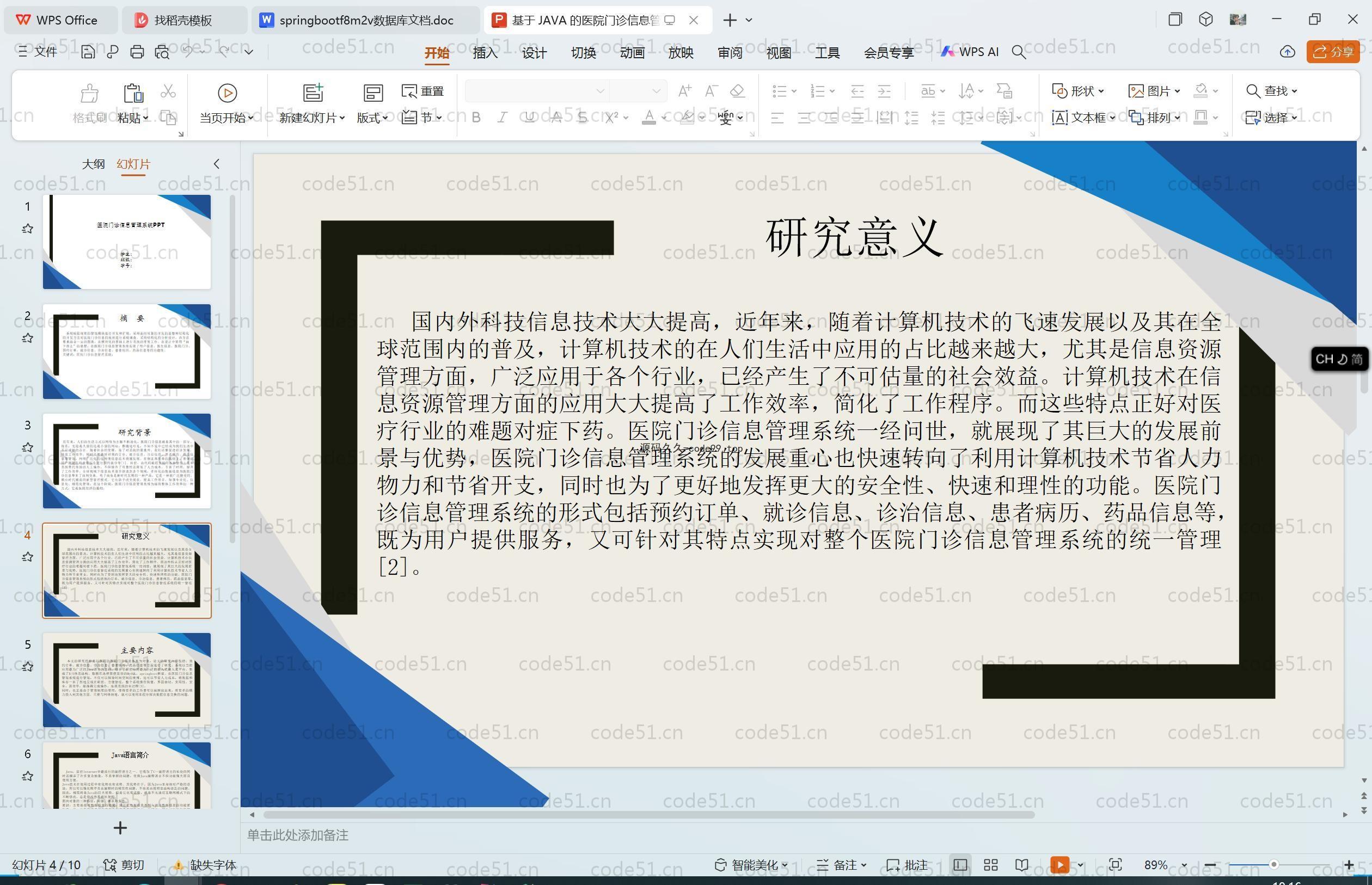
Task: Click the Cut scissors icon
Action: coord(168,91)
